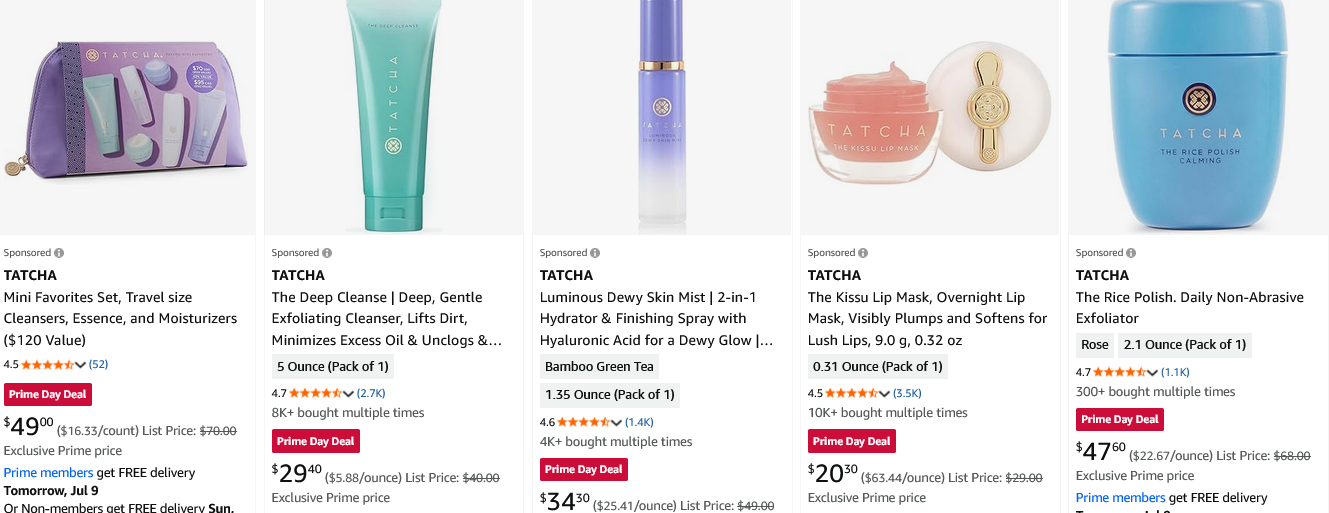Expand rating dropdown arrow for The Rice Polish
Viewport: 1329px width, 513px height.
[x=1153, y=372]
